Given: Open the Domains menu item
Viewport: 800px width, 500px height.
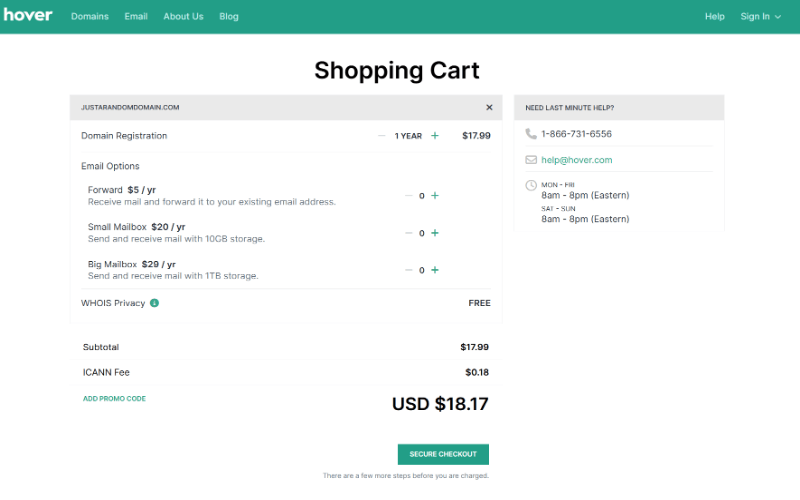Looking at the screenshot, I should coord(90,16).
